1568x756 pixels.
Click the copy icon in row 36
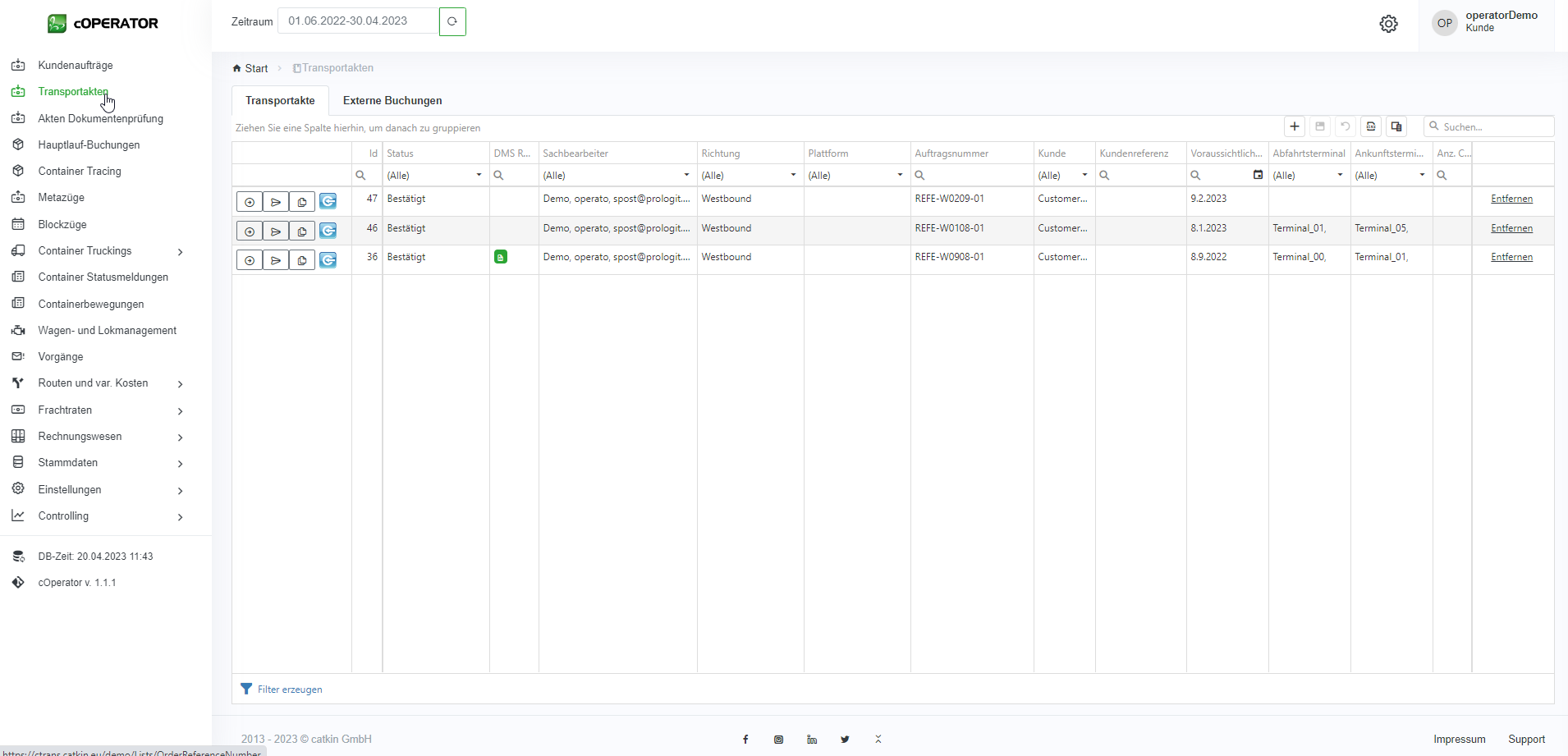[x=302, y=260]
